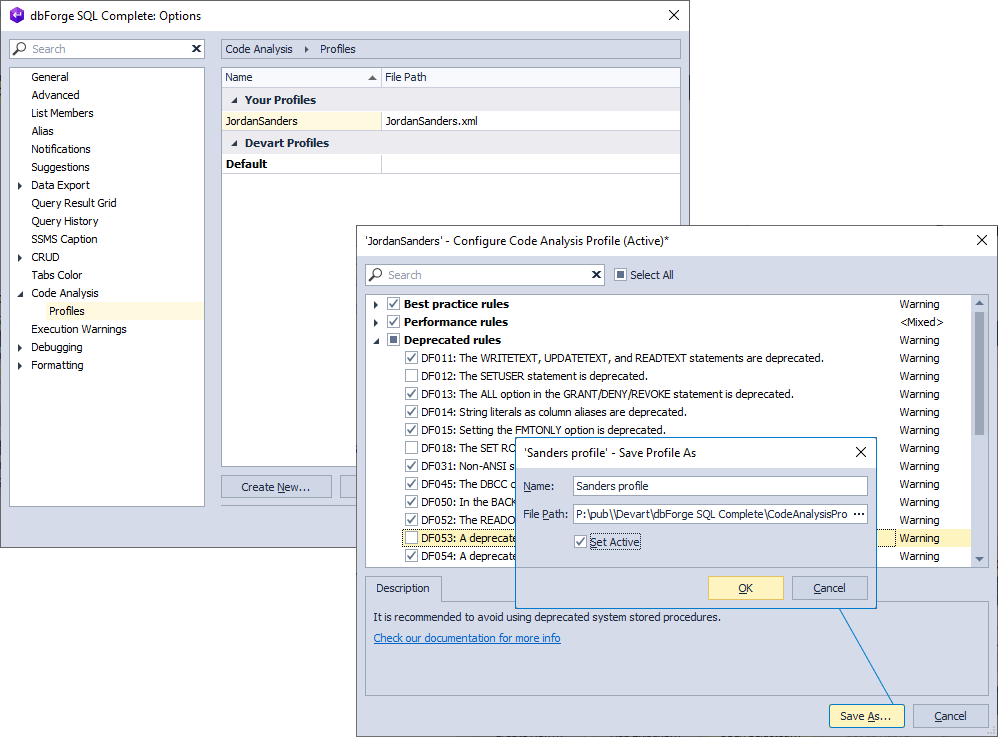The image size is (998, 737).
Task: Check rule DF012 SETUSER checkbox
Action: (x=411, y=376)
